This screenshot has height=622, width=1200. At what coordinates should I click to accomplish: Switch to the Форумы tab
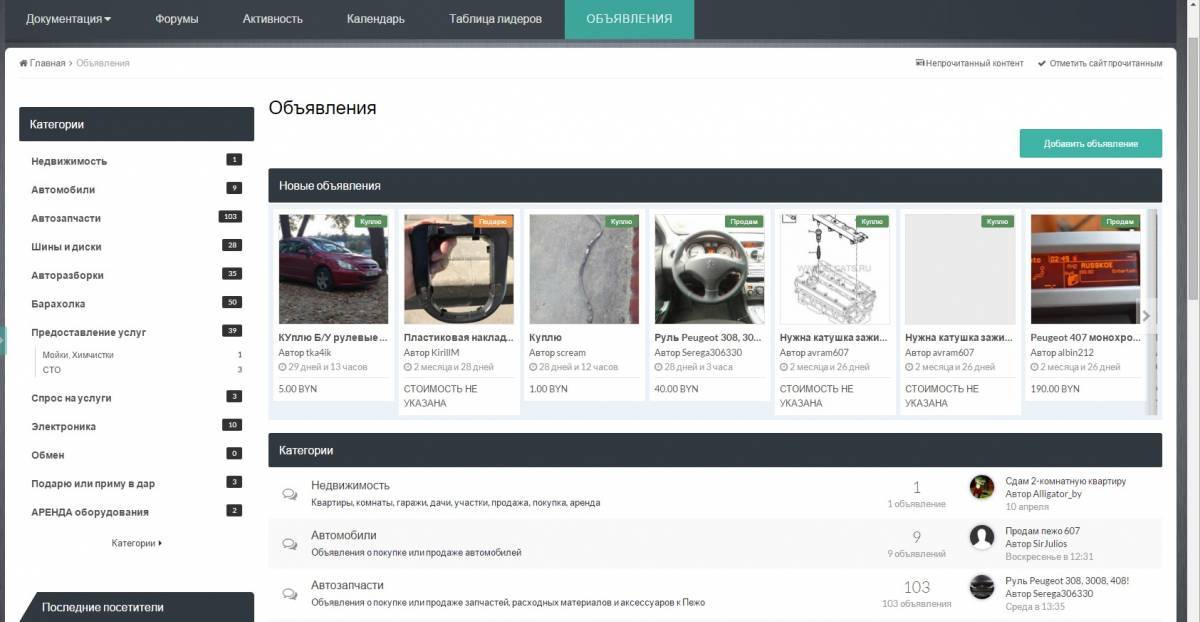[x=177, y=19]
